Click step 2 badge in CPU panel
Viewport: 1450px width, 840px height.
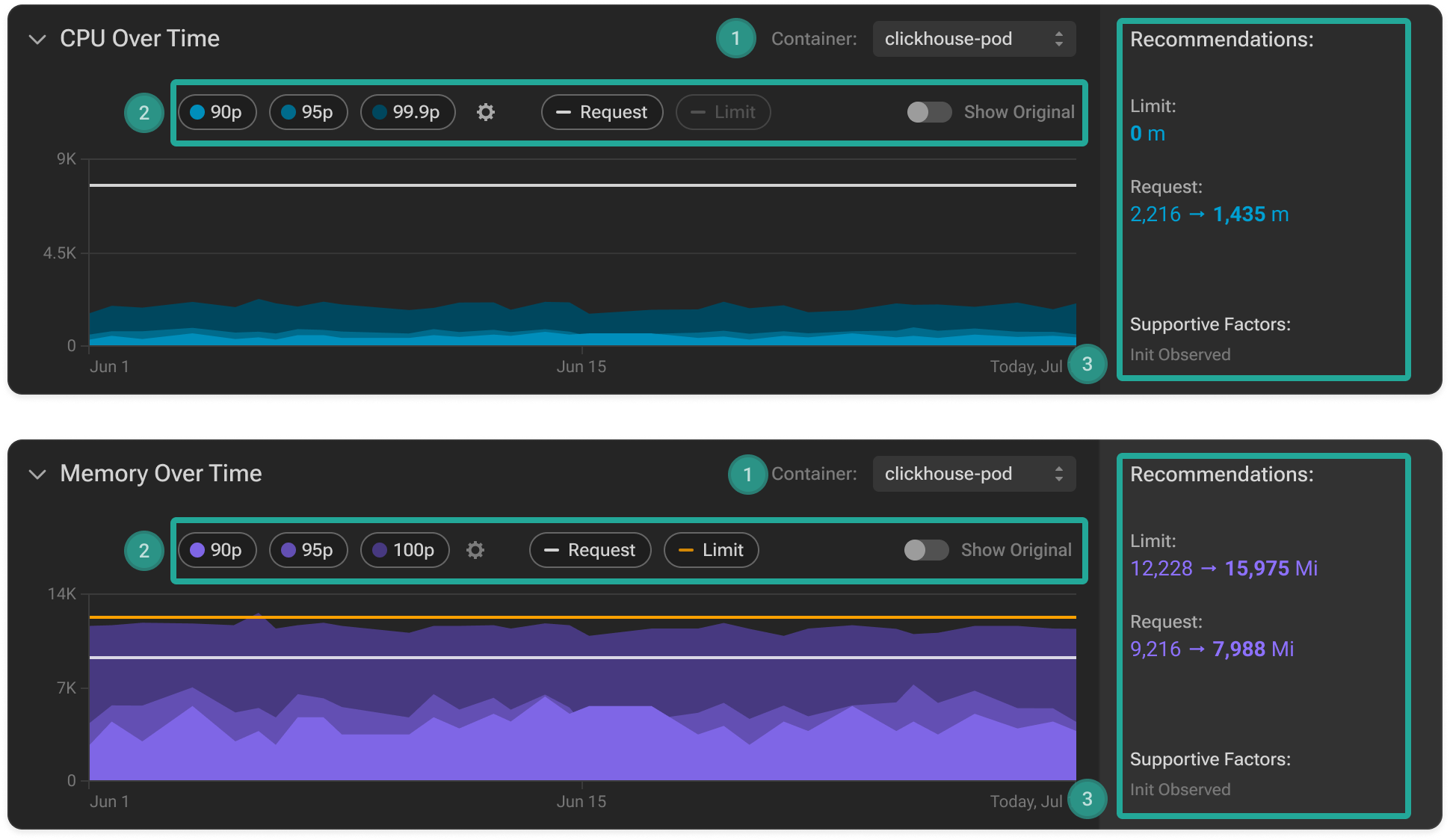pos(144,113)
